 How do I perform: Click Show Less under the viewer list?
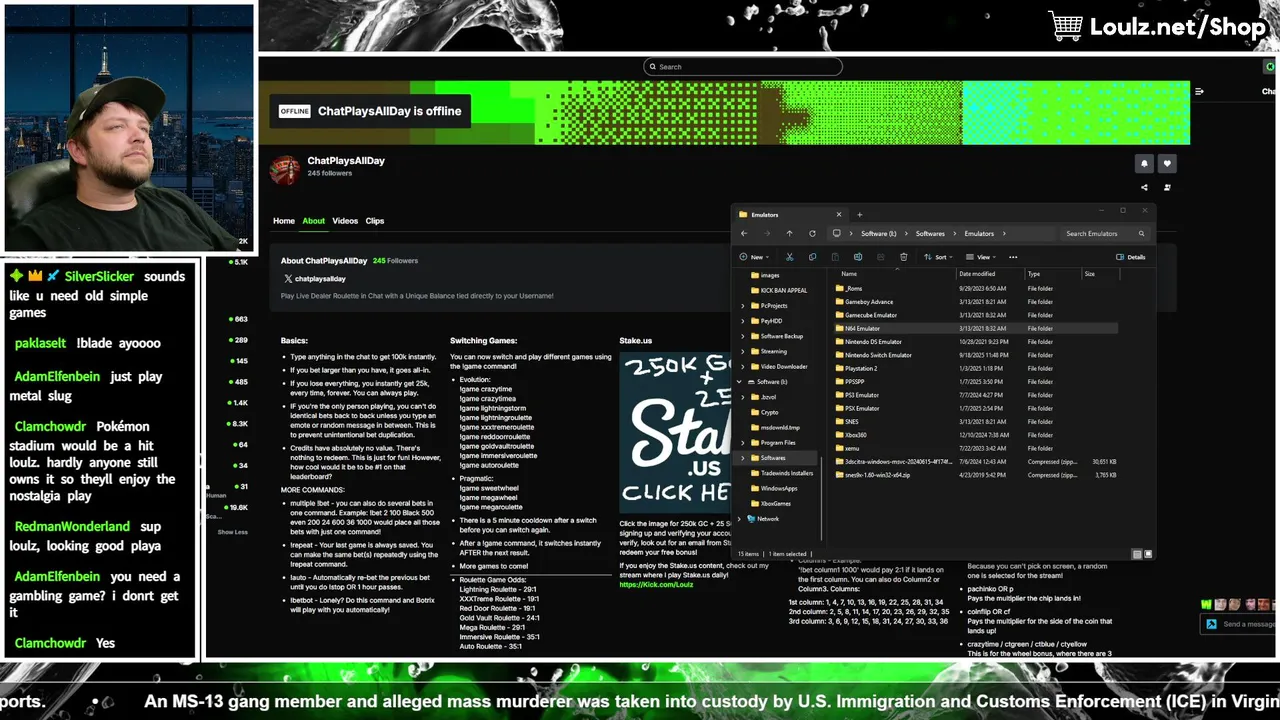(x=233, y=532)
